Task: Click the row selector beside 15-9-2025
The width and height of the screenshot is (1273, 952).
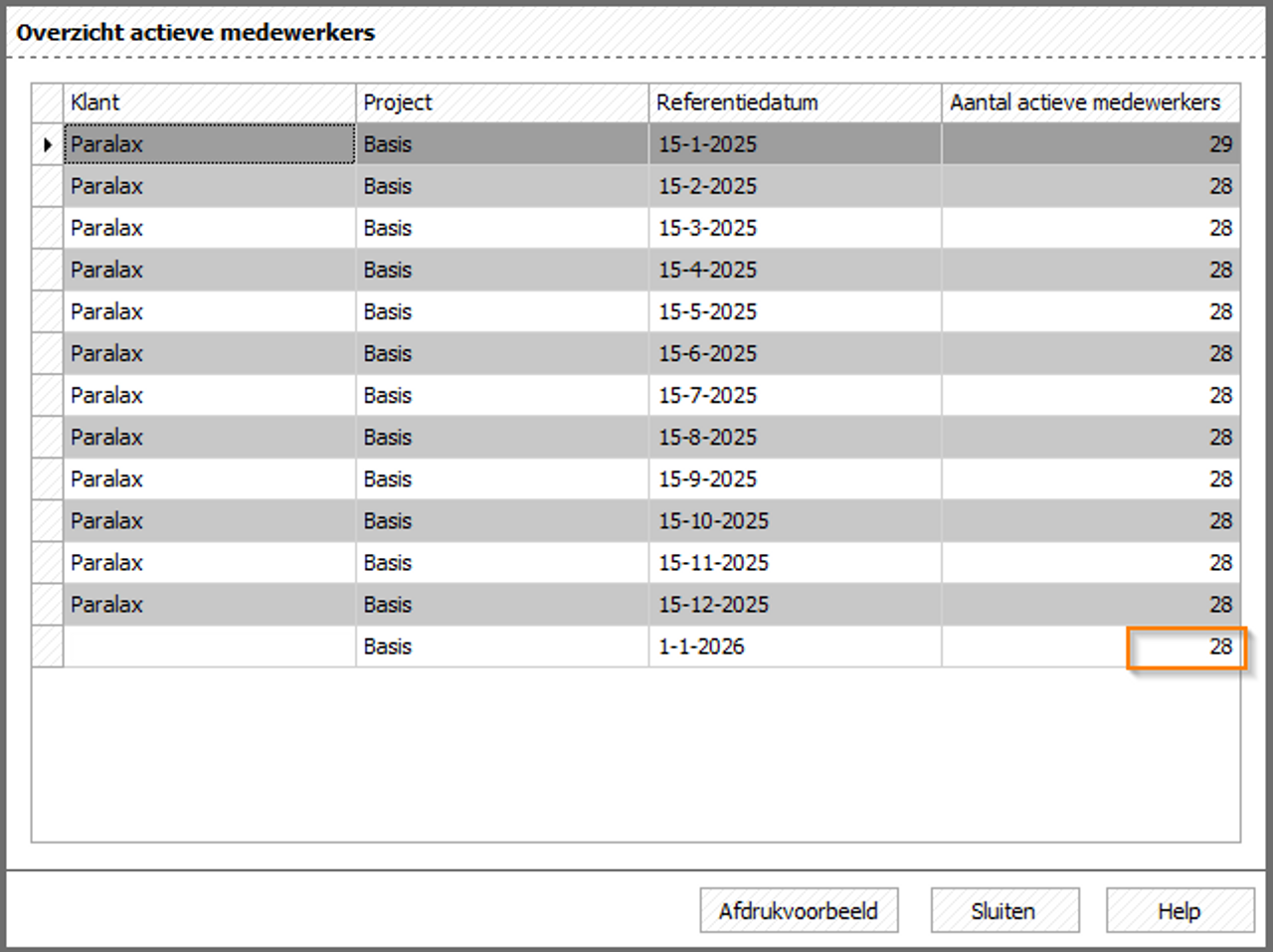Action: click(x=47, y=478)
